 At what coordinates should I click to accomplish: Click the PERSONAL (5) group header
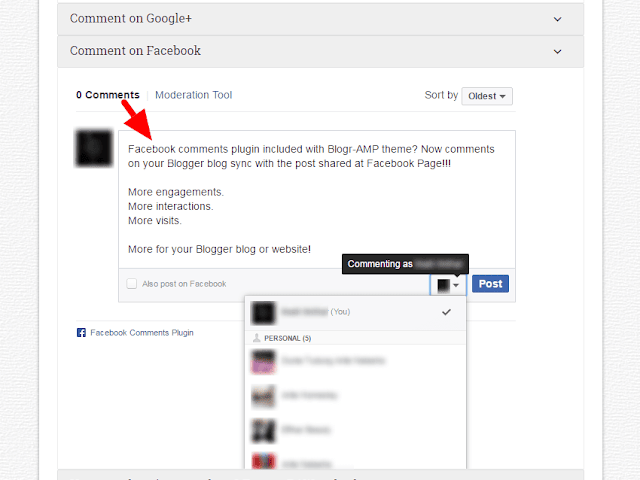coord(355,338)
